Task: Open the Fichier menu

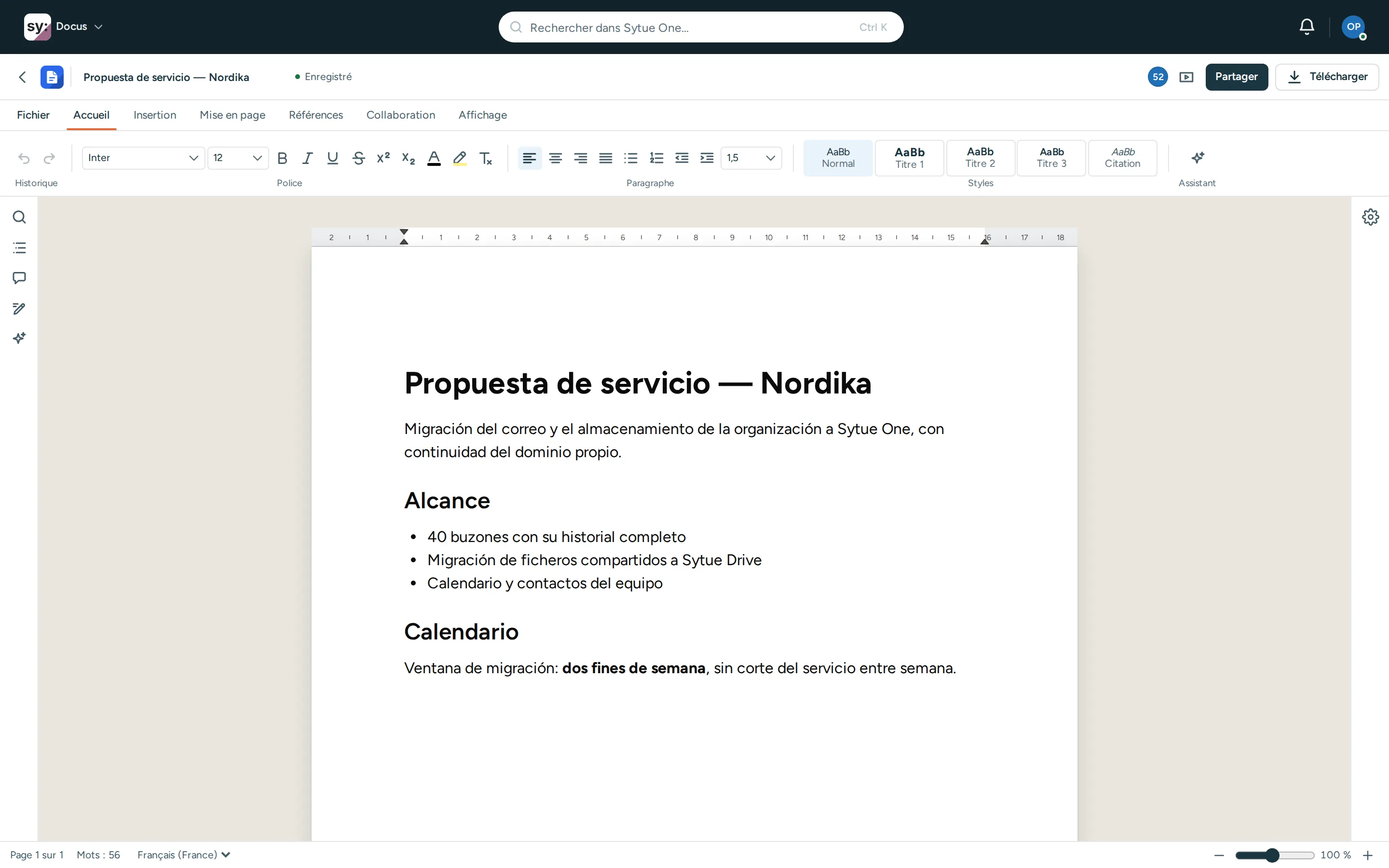Action: point(33,115)
